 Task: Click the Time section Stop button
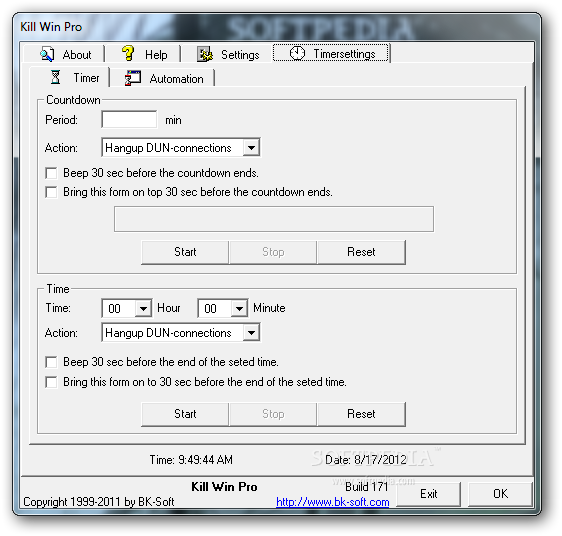coord(273,414)
